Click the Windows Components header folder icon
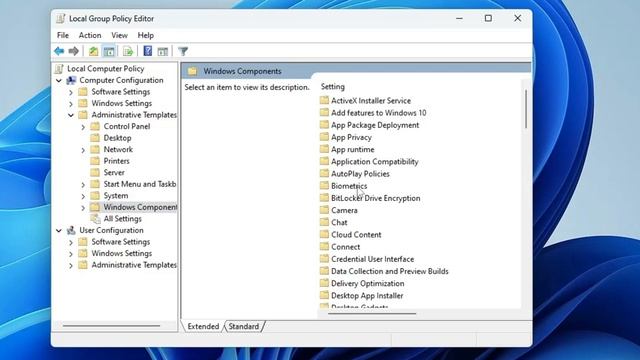Screen dimensions: 640x360 click(x=192, y=71)
